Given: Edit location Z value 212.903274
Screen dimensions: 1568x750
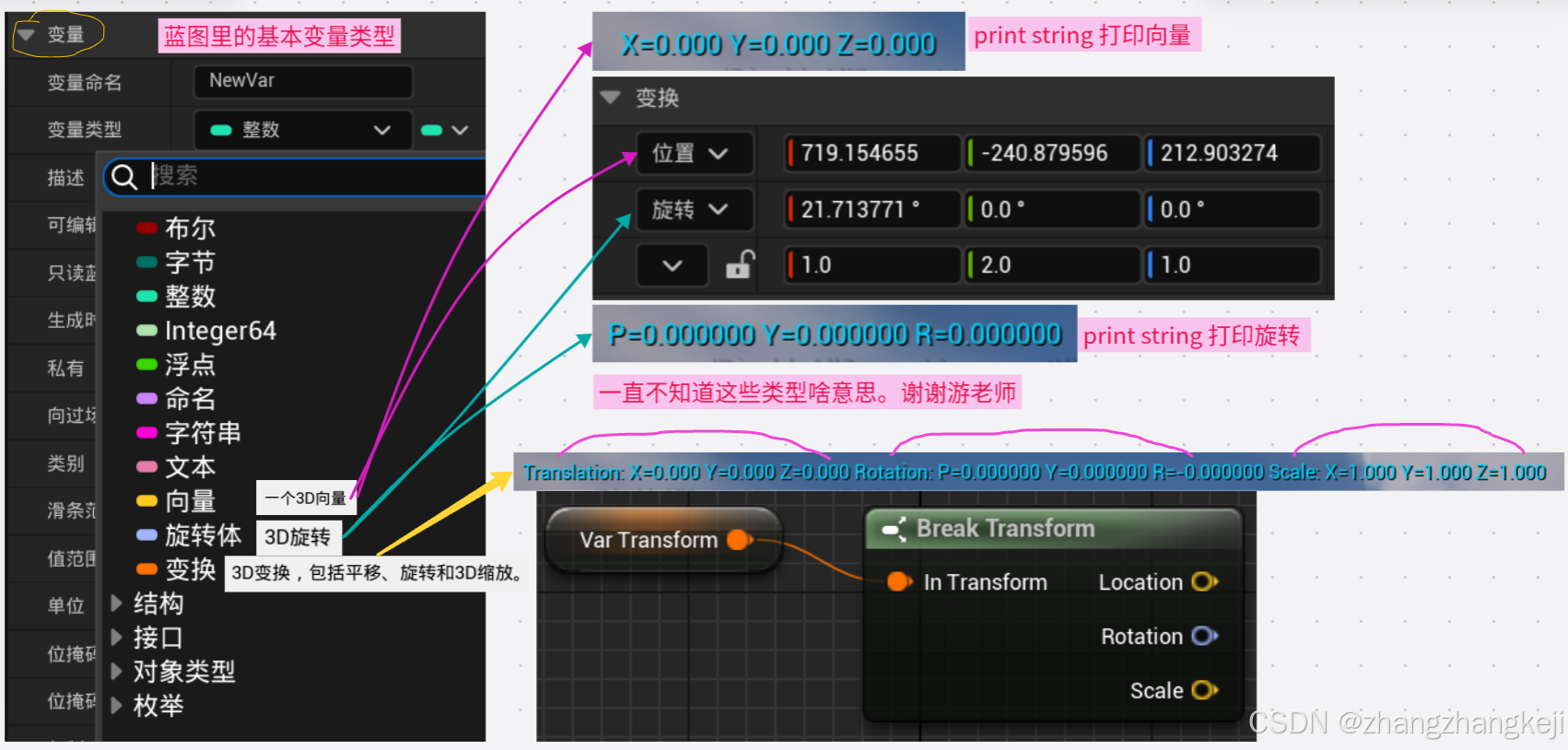Looking at the screenshot, I should point(1233,153).
